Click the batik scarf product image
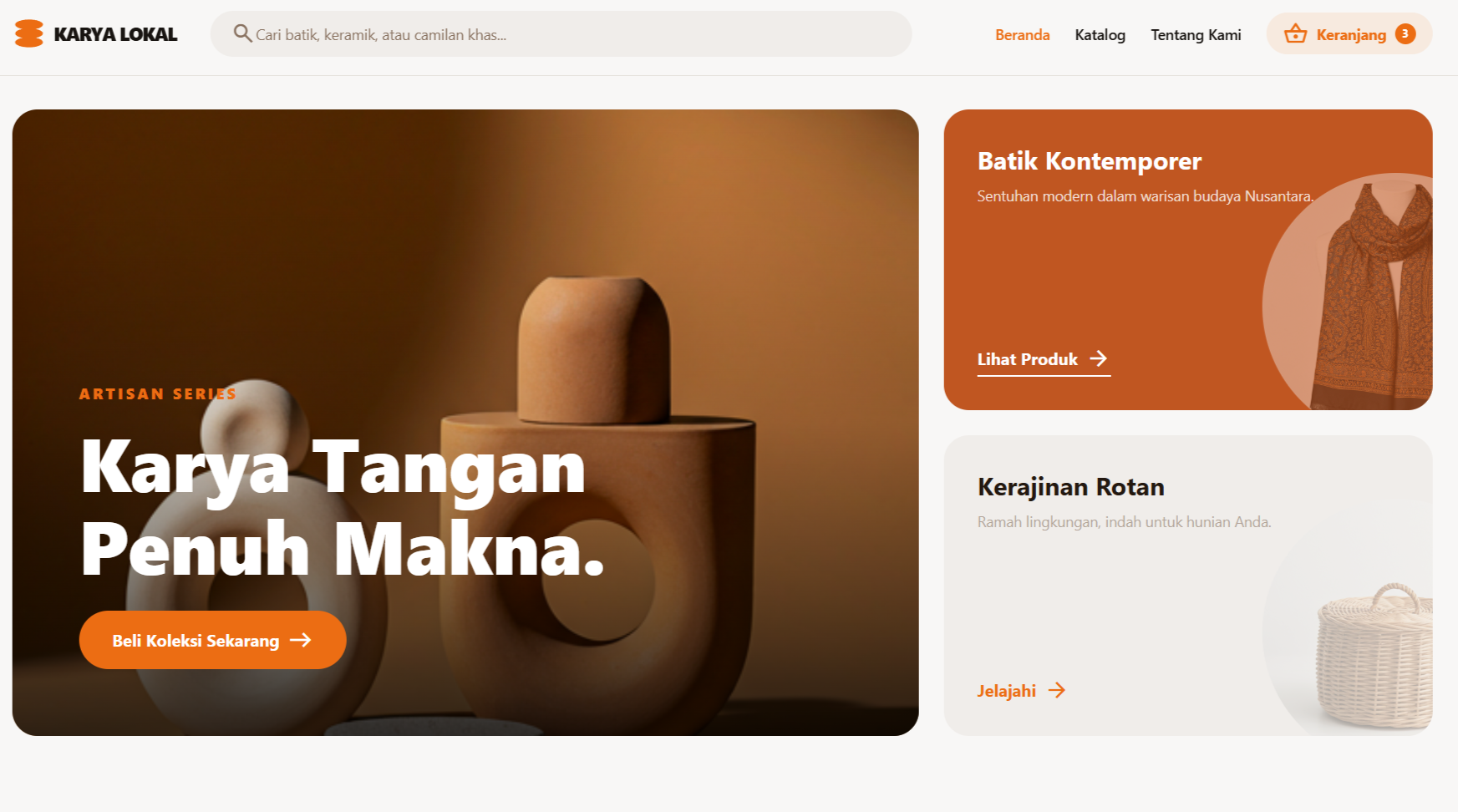The width and height of the screenshot is (1458, 812). pos(1371,296)
